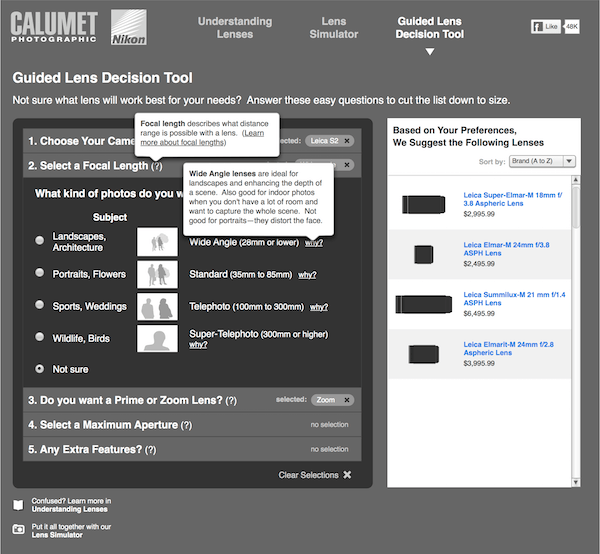This screenshot has width=600, height=554.
Task: Click the Standard focal length silhouette thumbnail
Action: pyautogui.click(x=157, y=274)
